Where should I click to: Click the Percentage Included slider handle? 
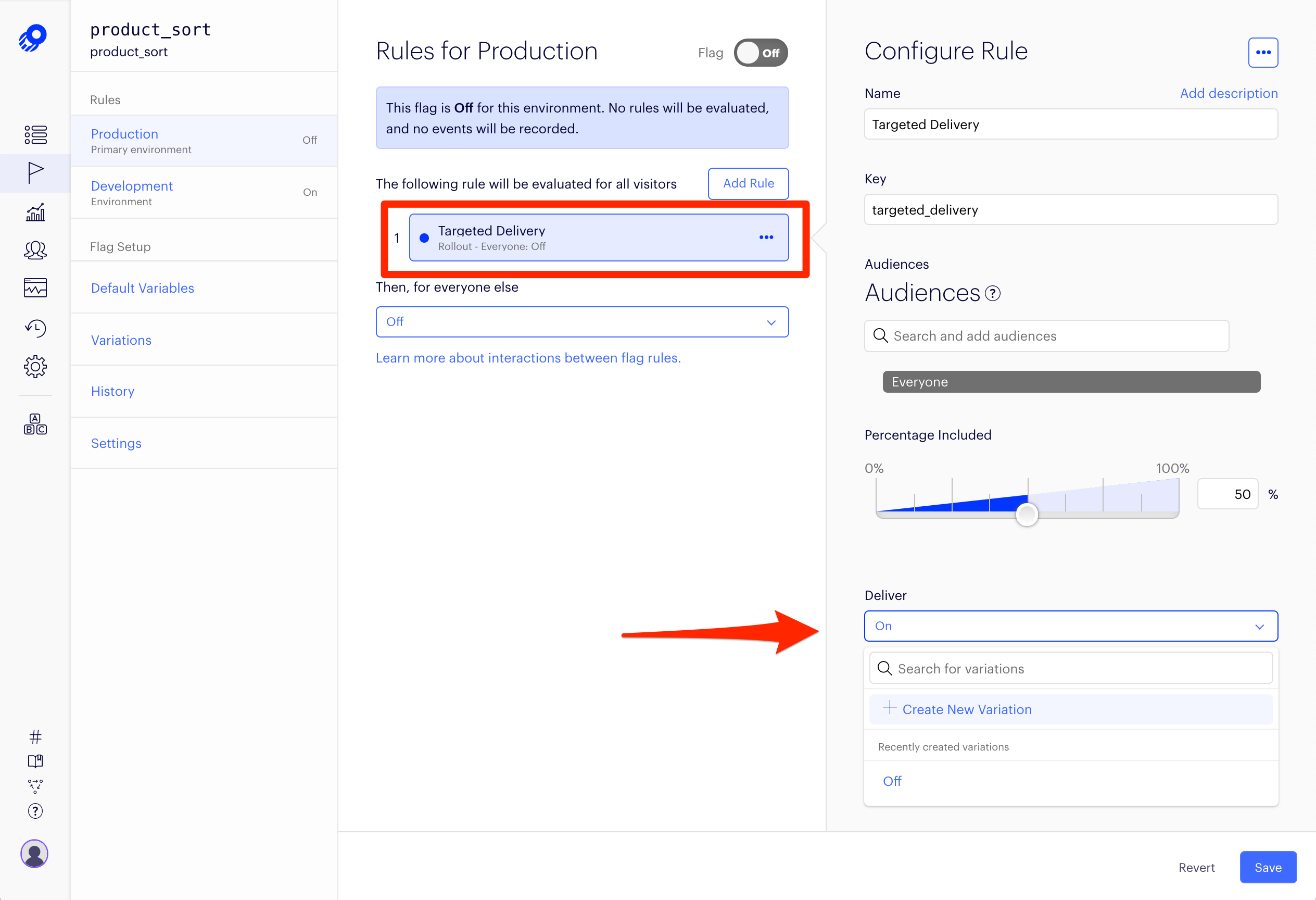tap(1026, 514)
